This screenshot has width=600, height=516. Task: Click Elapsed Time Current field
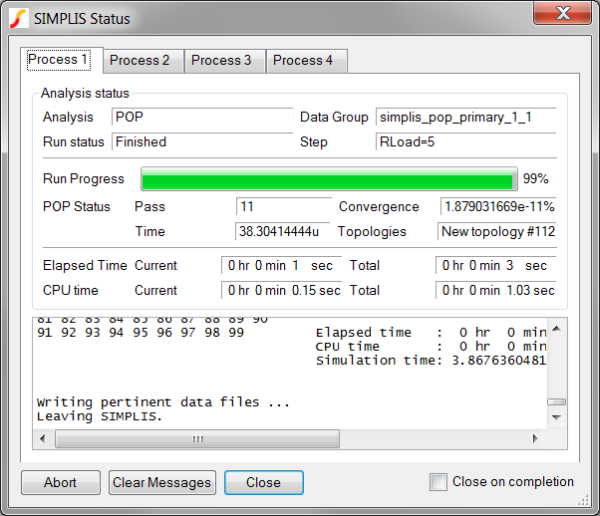point(281,265)
